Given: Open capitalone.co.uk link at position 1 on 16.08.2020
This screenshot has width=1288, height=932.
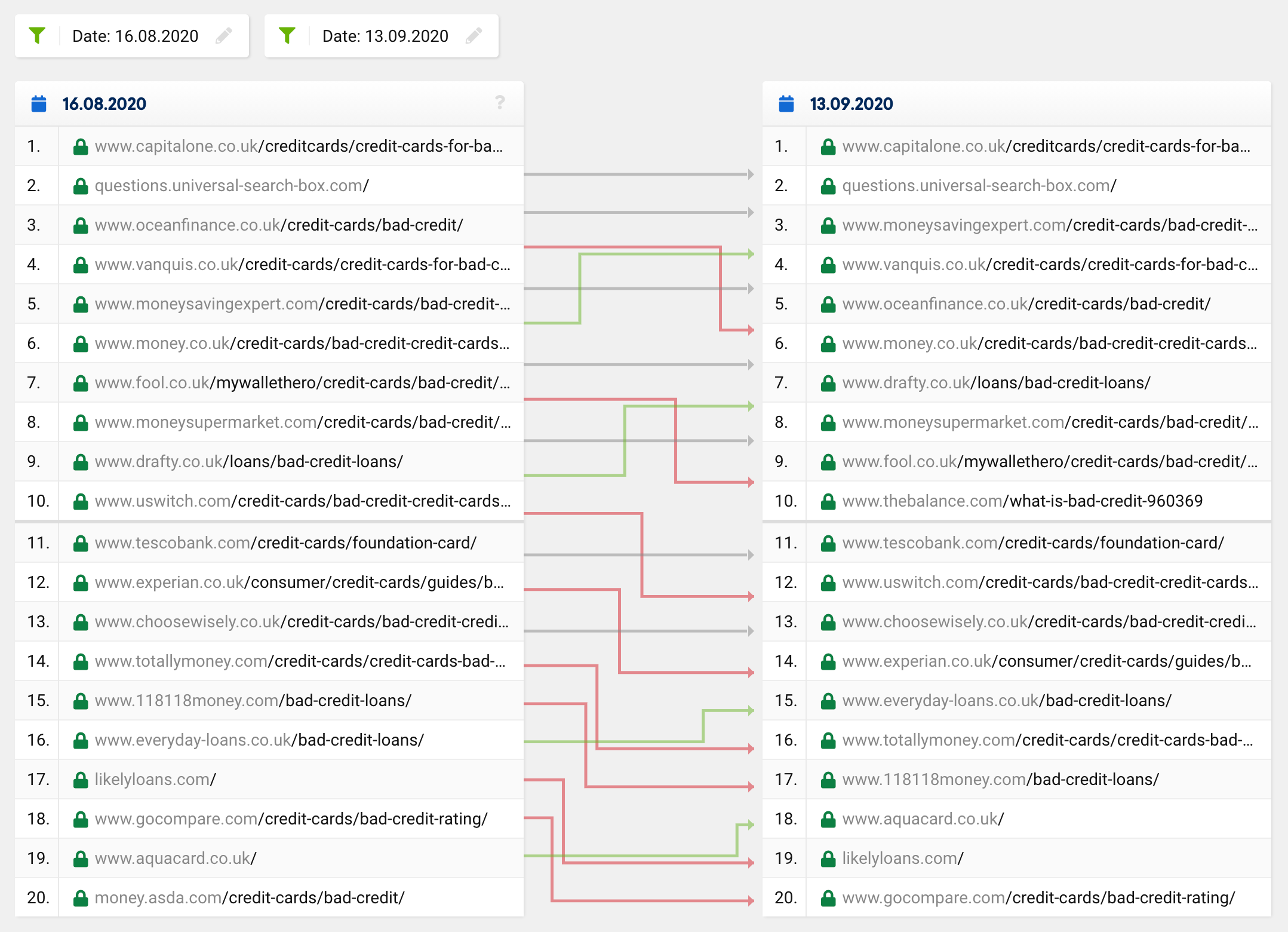Looking at the screenshot, I should 299,146.
